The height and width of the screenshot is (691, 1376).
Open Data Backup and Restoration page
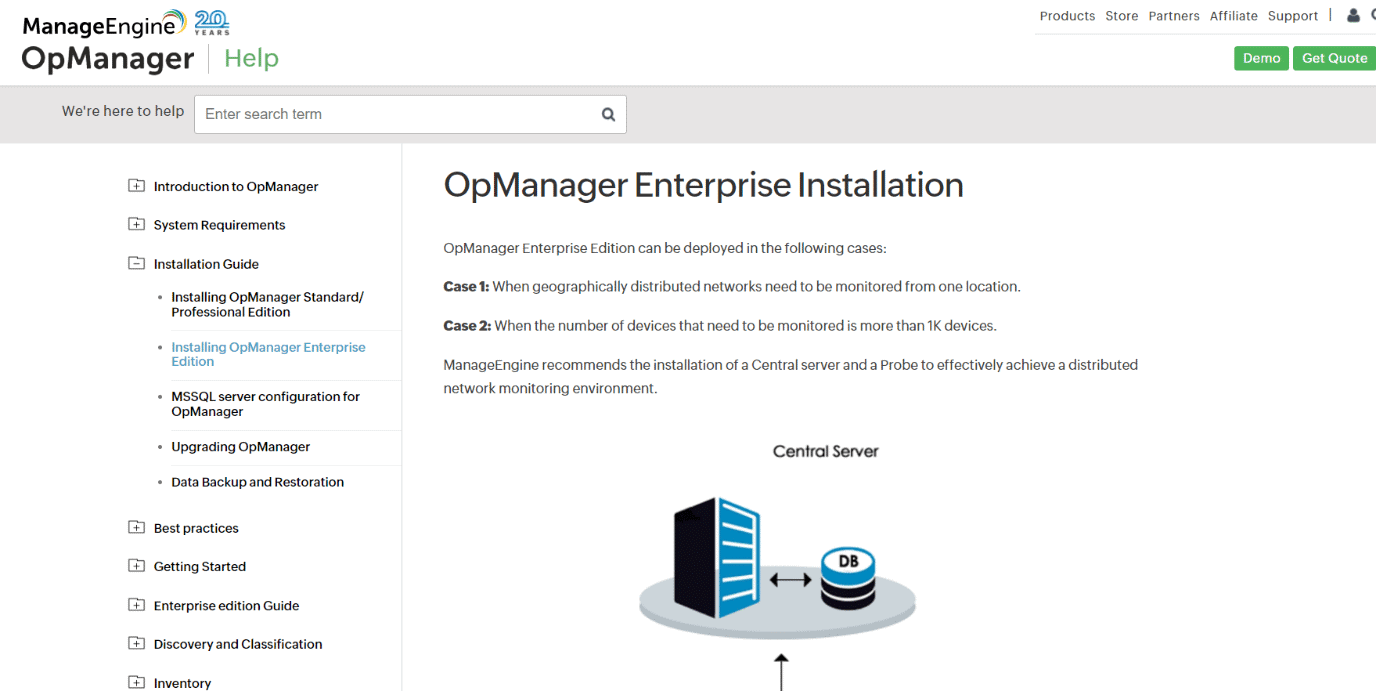coord(257,482)
